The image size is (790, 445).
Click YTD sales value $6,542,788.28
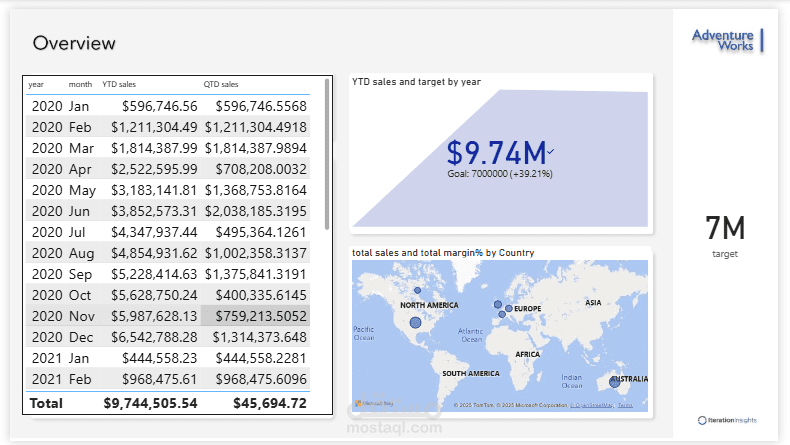(154, 337)
